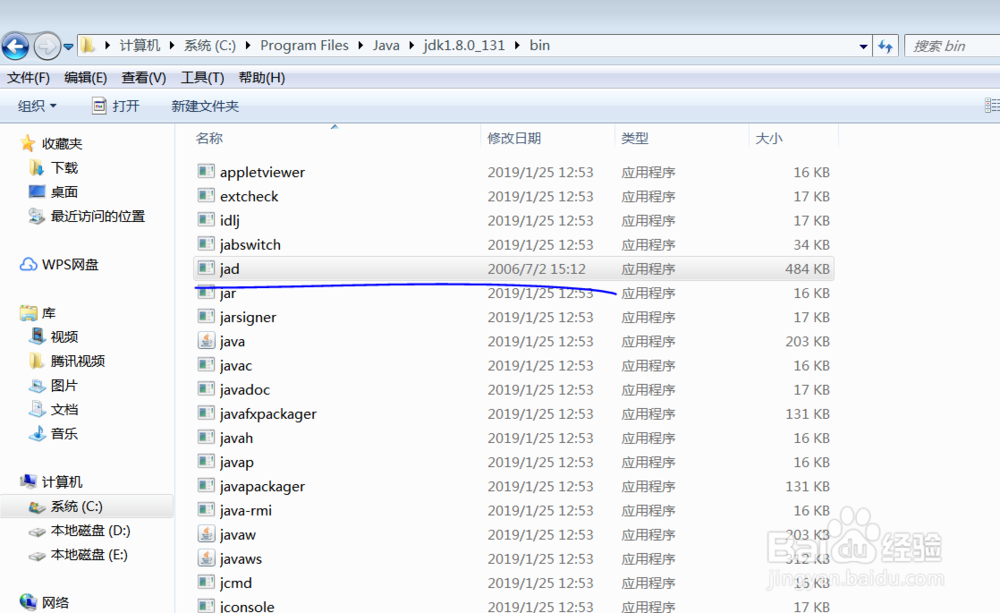
Task: Select the javapackager file icon
Action: tap(206, 485)
